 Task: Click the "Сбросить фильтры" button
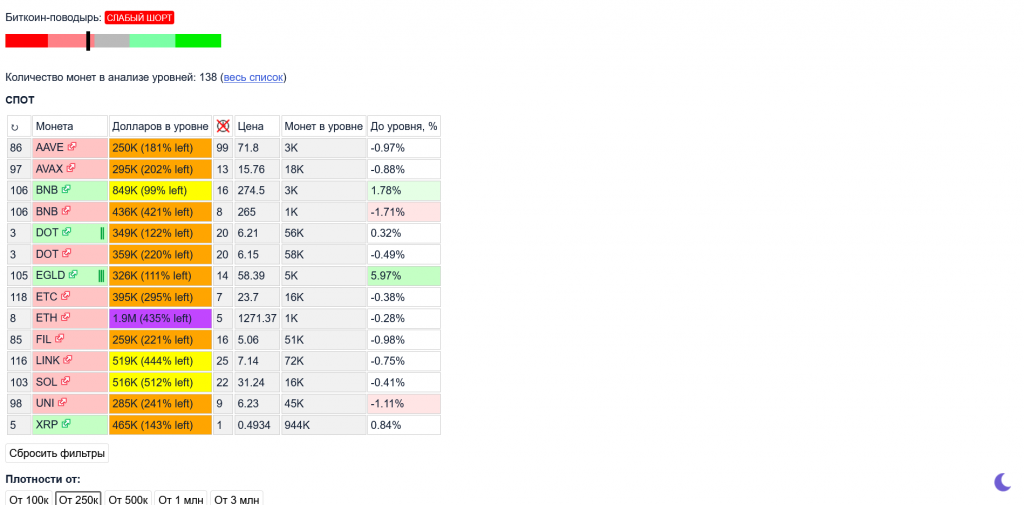tap(57, 453)
